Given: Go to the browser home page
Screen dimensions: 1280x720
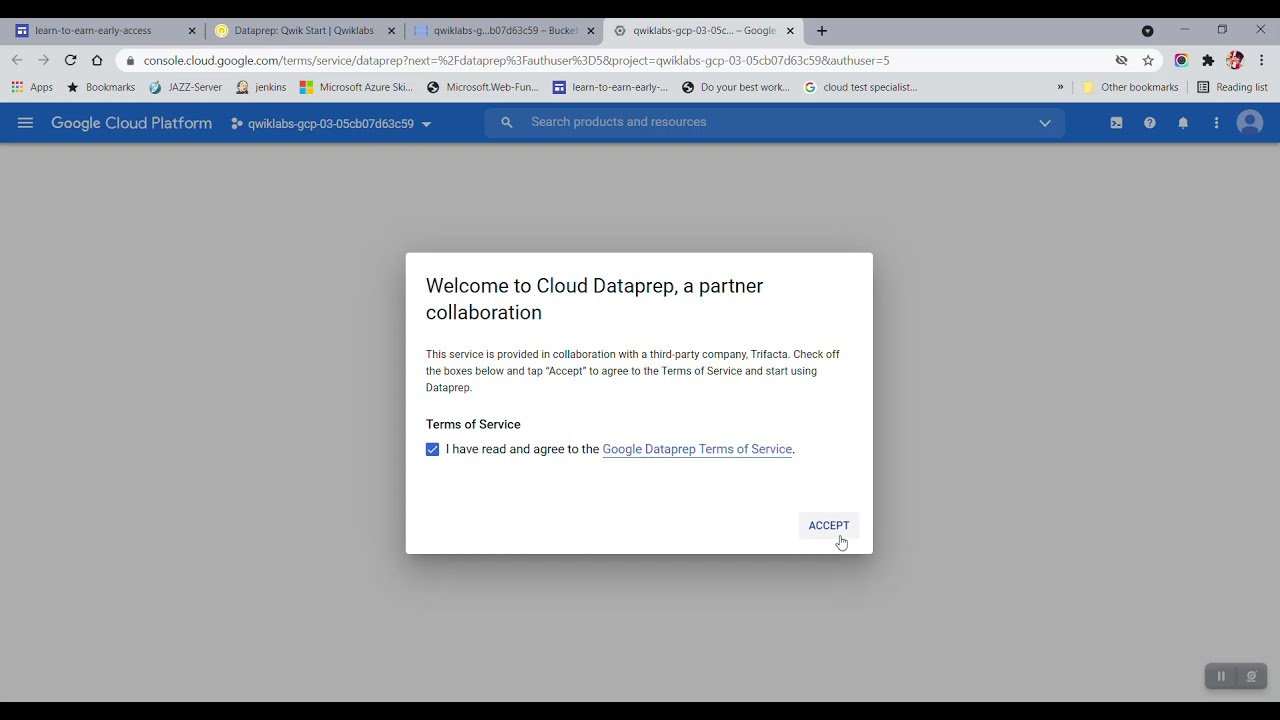Looking at the screenshot, I should click(x=97, y=60).
